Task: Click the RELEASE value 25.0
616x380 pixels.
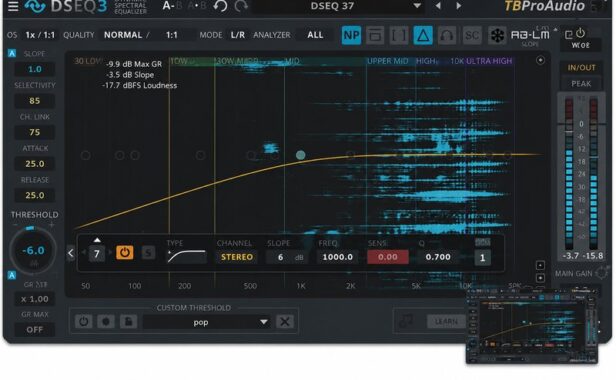Action: coord(35,195)
